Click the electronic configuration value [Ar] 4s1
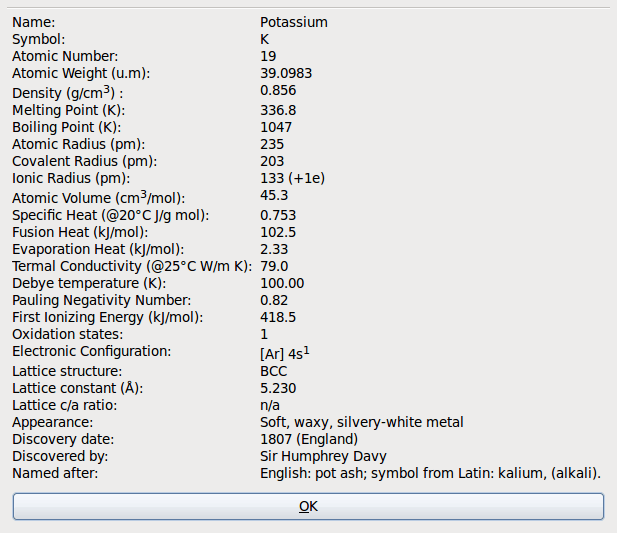Screen dimensions: 617x533 coord(285,353)
